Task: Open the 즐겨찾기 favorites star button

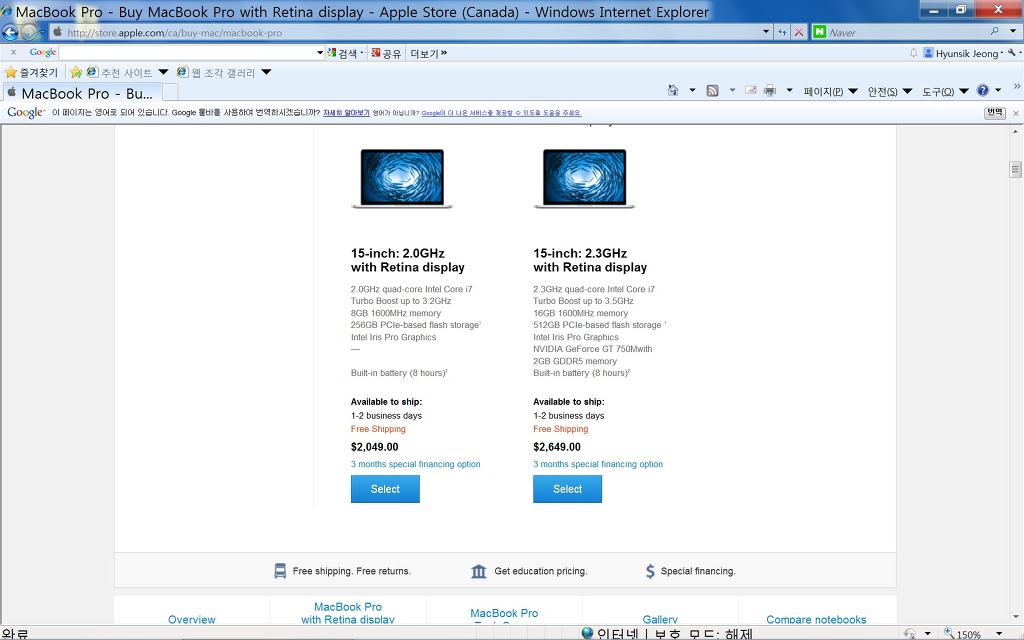Action: pyautogui.click(x=31, y=72)
